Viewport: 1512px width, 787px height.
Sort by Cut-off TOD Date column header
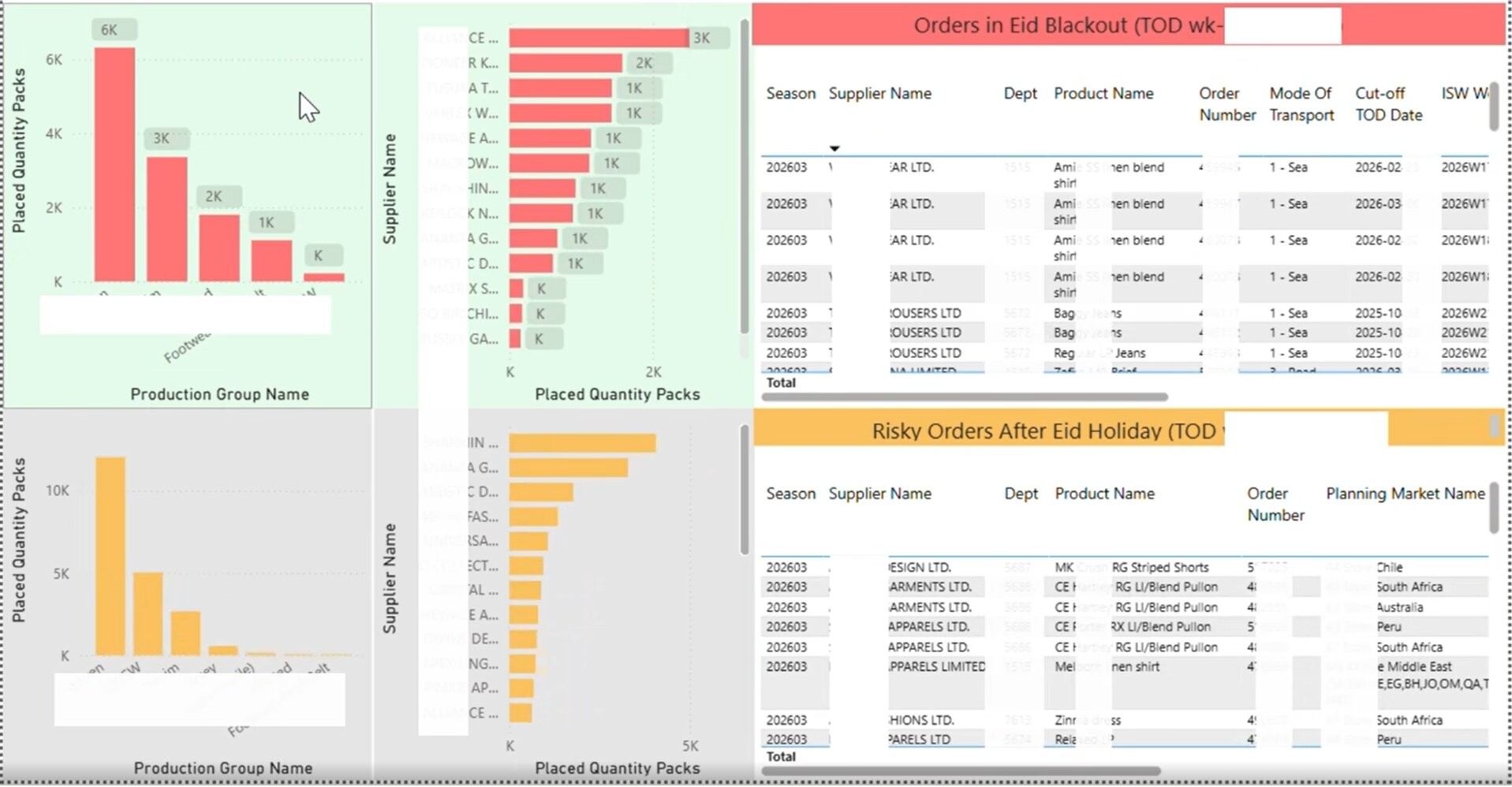tap(1387, 104)
